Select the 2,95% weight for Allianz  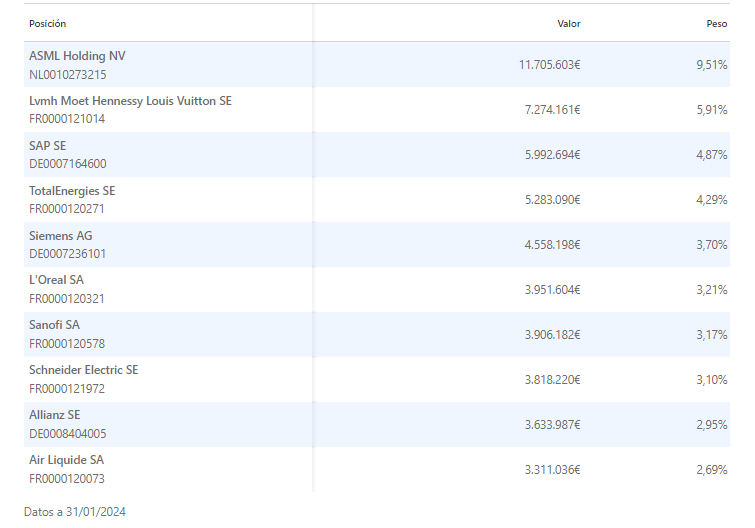tap(711, 425)
